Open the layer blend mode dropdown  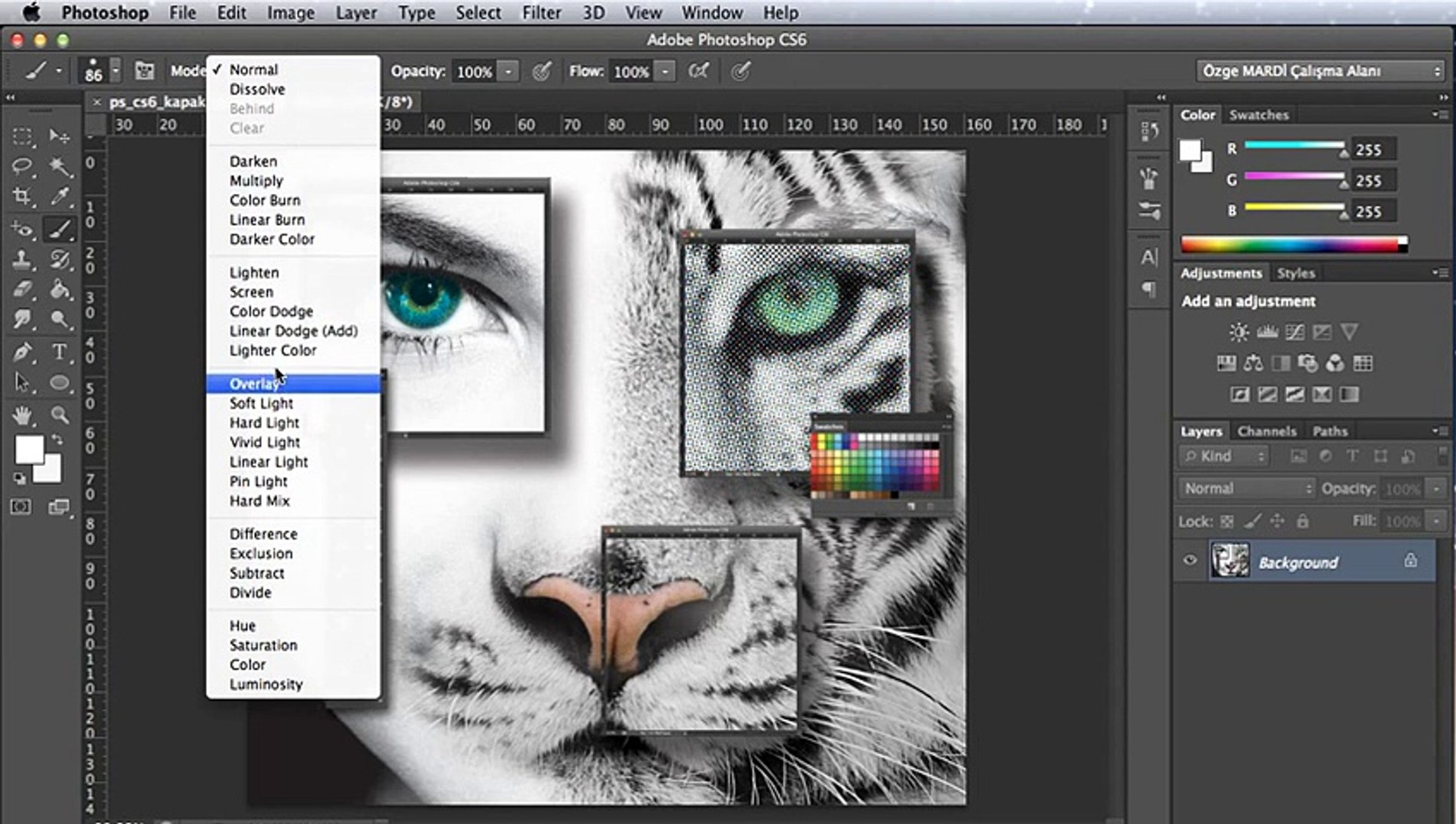pos(1247,488)
